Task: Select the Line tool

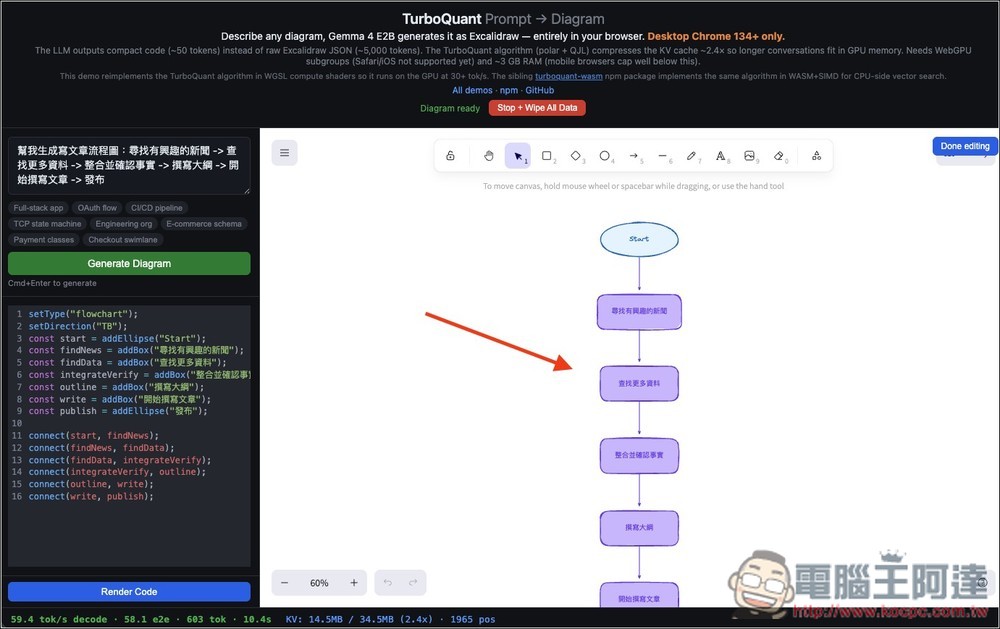Action: click(x=663, y=156)
